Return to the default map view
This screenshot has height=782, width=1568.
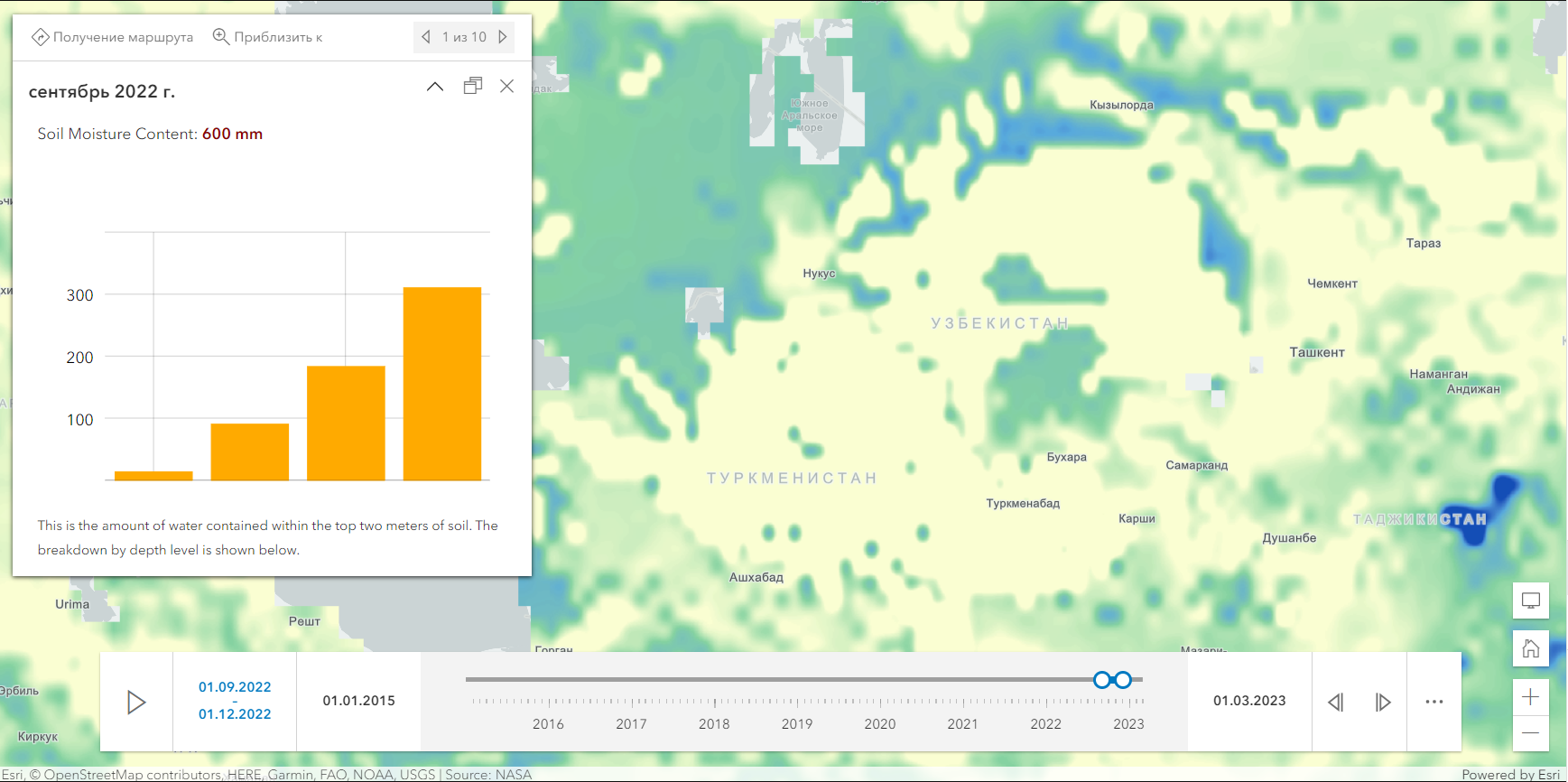pyautogui.click(x=1530, y=648)
